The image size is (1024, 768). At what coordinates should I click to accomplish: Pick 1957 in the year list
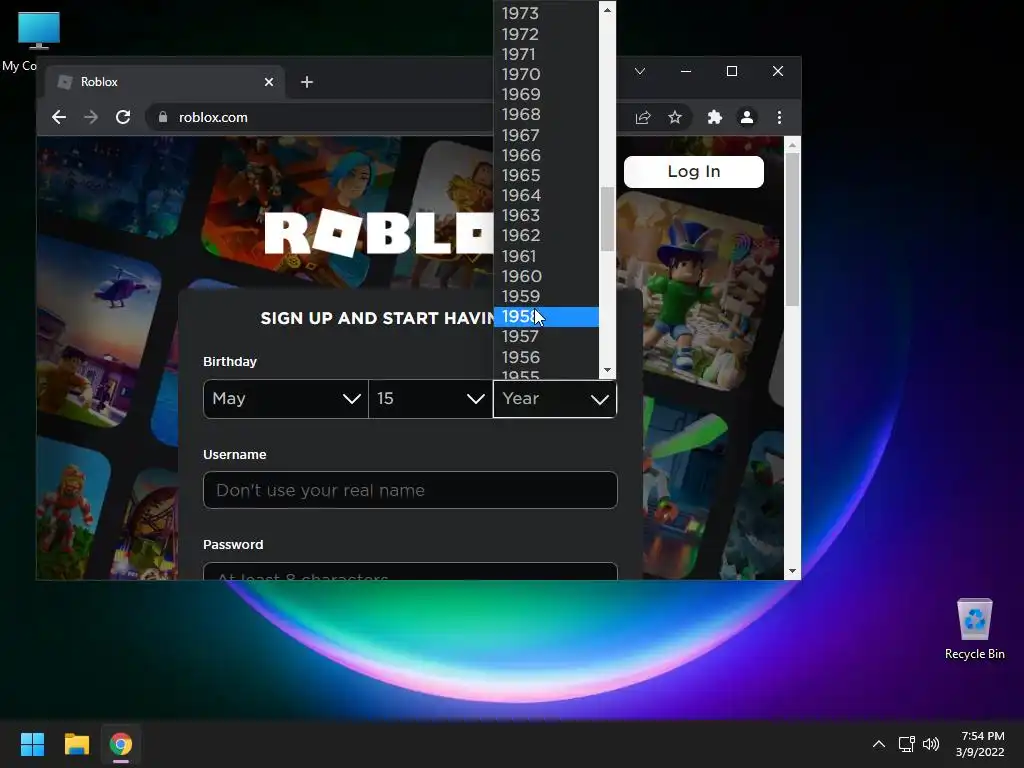tap(546, 337)
